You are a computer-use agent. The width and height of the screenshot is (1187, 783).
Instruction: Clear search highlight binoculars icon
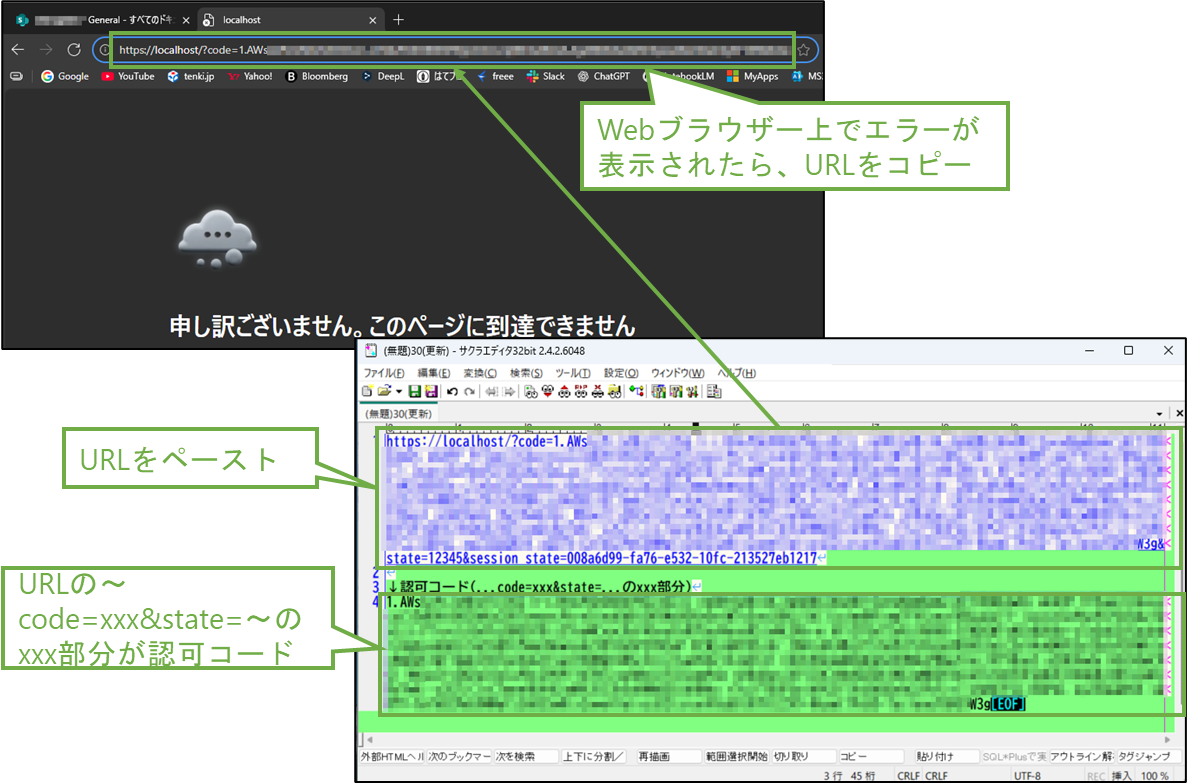click(597, 392)
